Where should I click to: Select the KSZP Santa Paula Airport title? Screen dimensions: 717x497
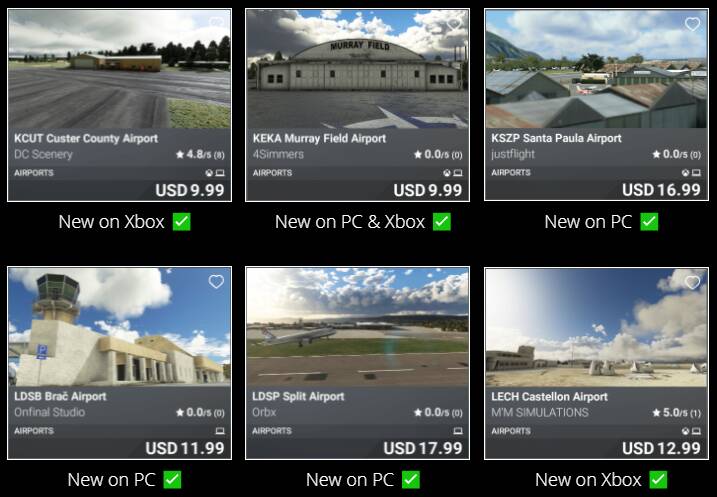[556, 138]
